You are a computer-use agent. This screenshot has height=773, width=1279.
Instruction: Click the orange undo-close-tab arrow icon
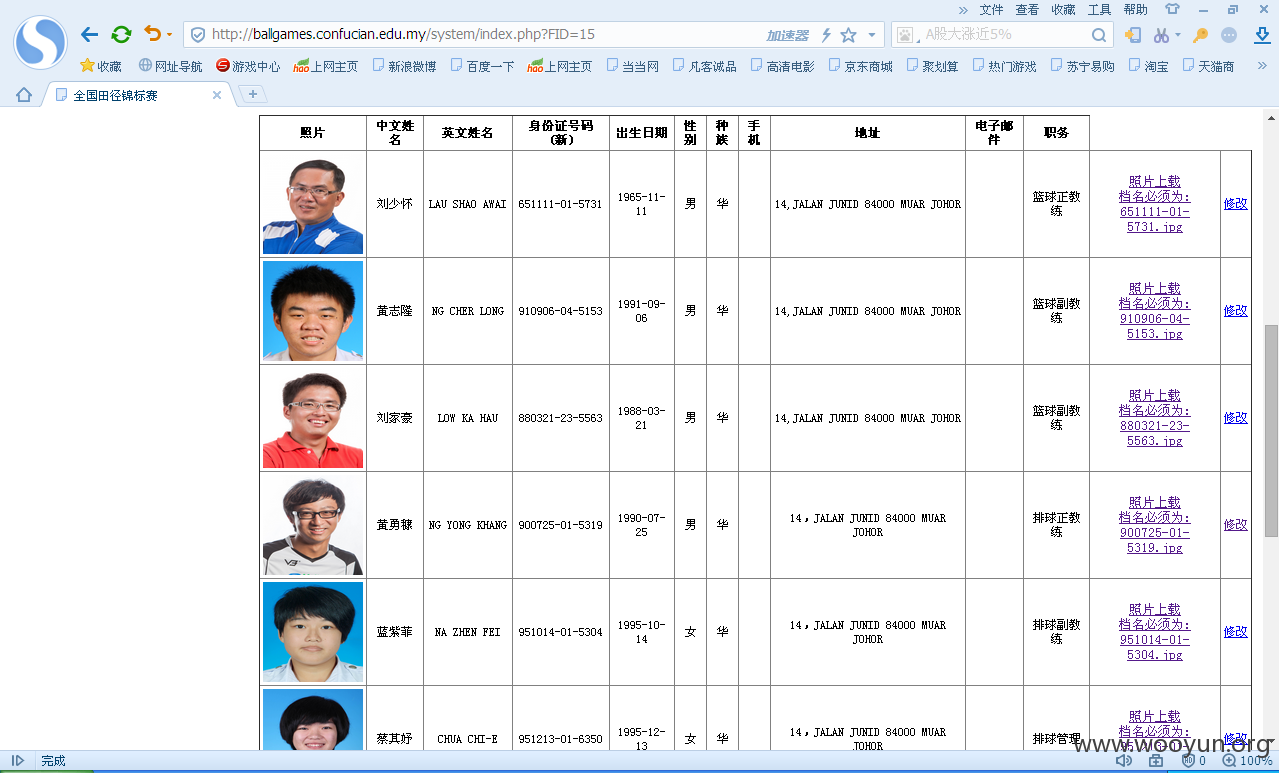pos(152,34)
